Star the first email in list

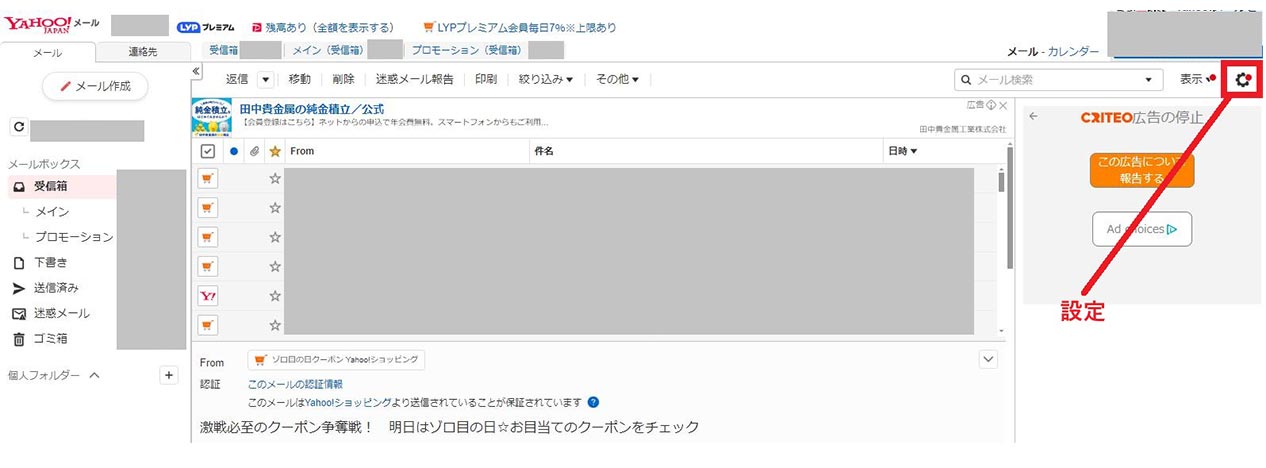275,179
